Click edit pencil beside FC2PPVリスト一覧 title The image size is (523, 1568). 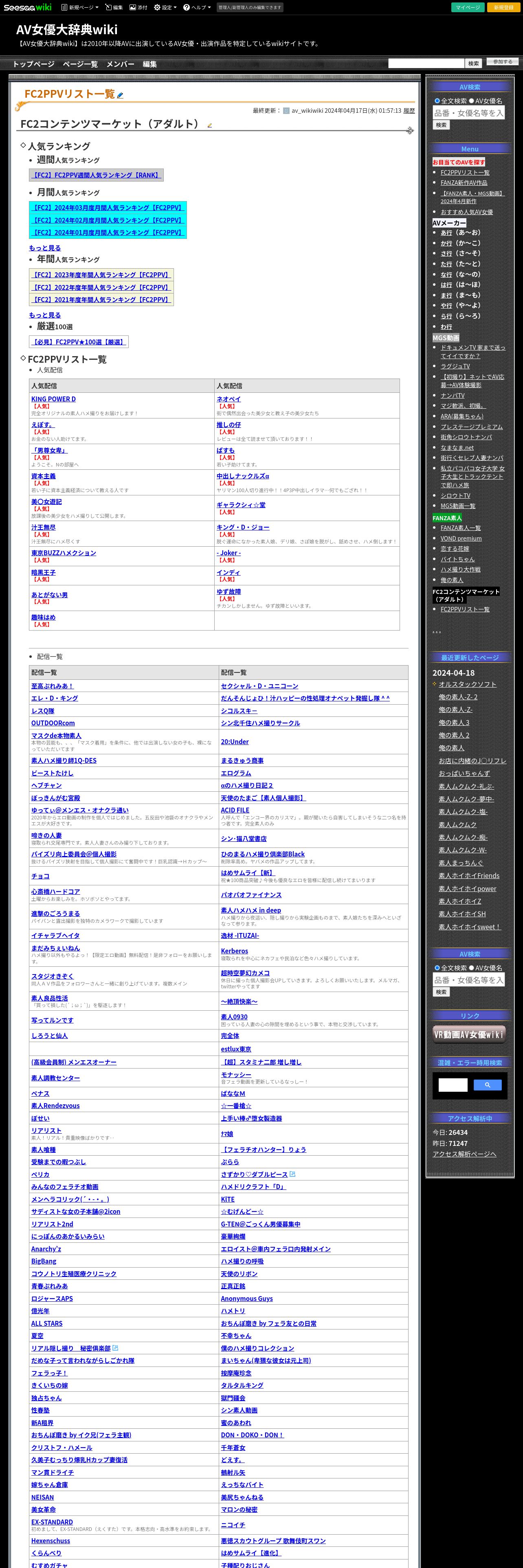pos(121,95)
